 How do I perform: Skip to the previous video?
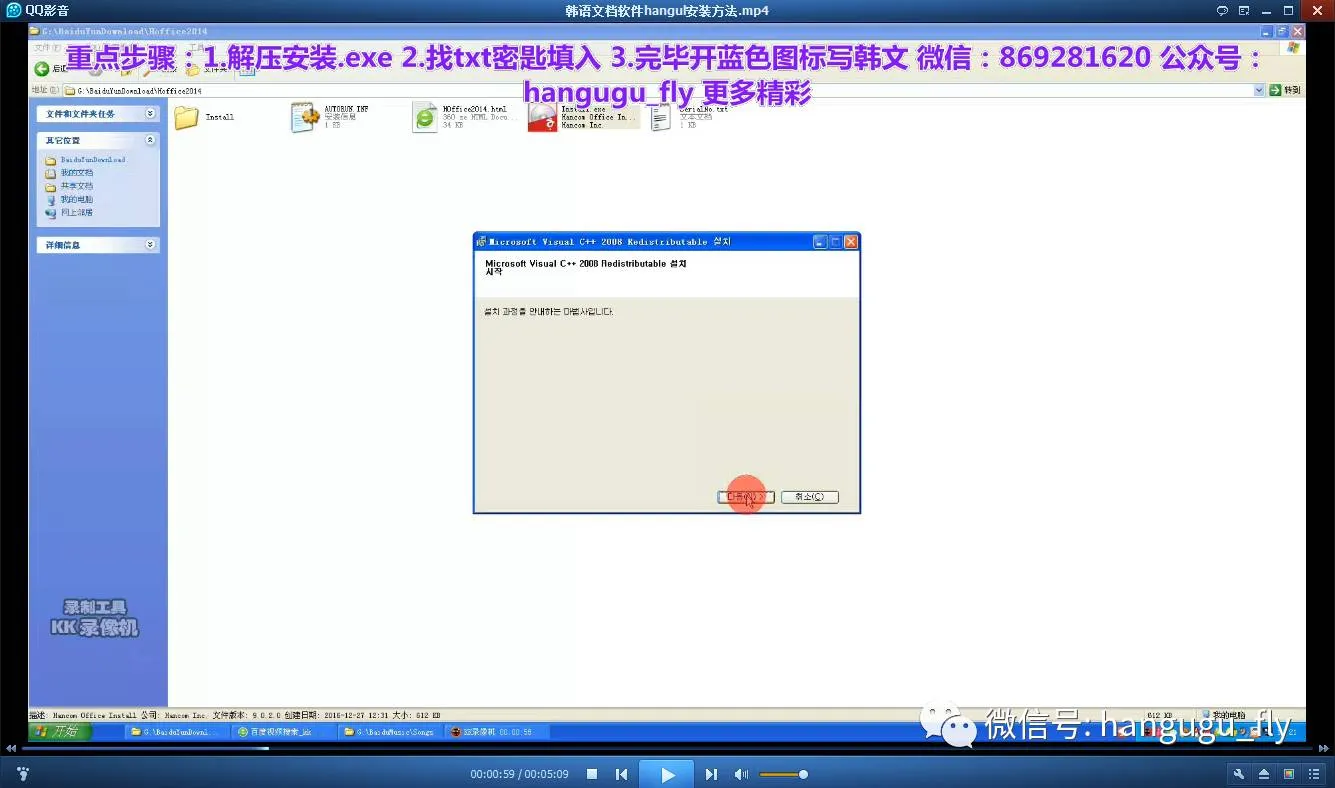pos(621,774)
